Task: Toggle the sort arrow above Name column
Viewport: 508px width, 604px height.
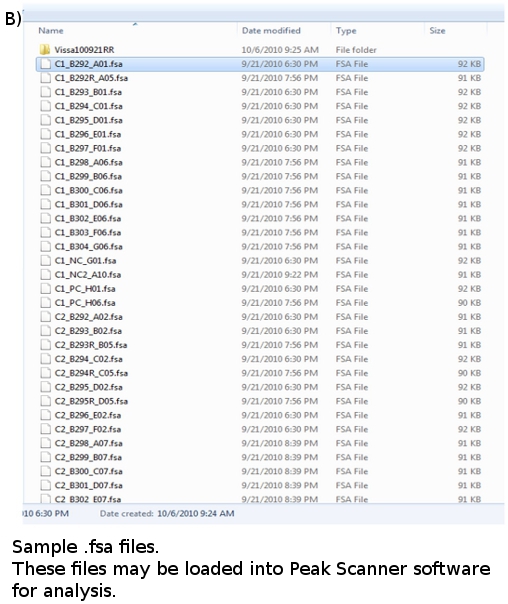Action: tap(135, 24)
